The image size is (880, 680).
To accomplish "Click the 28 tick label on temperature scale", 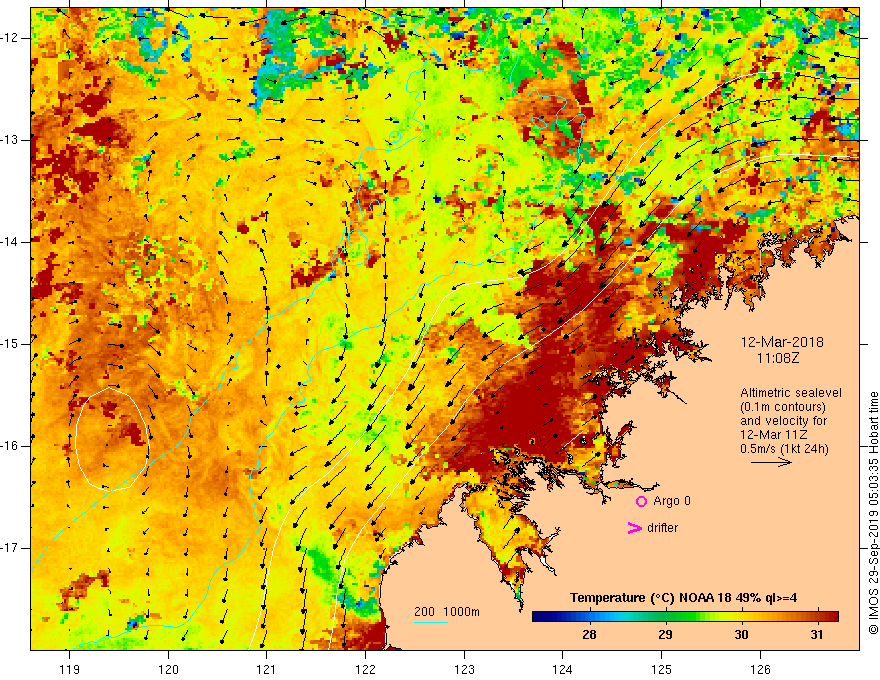I will click(589, 635).
